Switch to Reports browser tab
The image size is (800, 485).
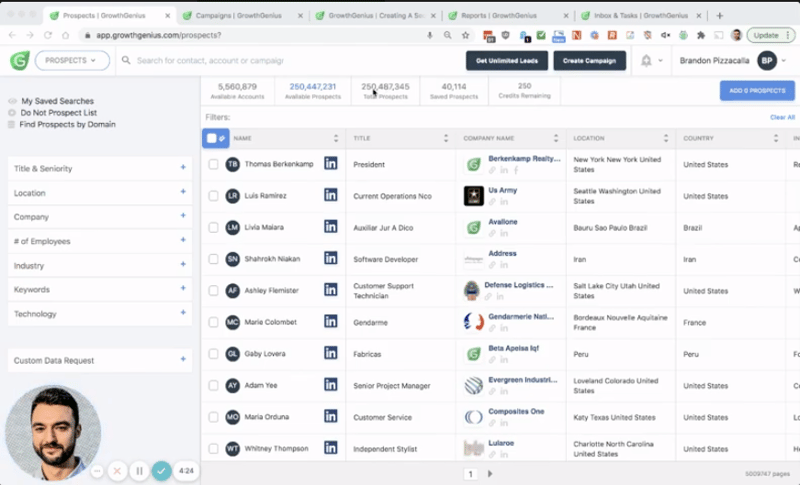pos(508,16)
